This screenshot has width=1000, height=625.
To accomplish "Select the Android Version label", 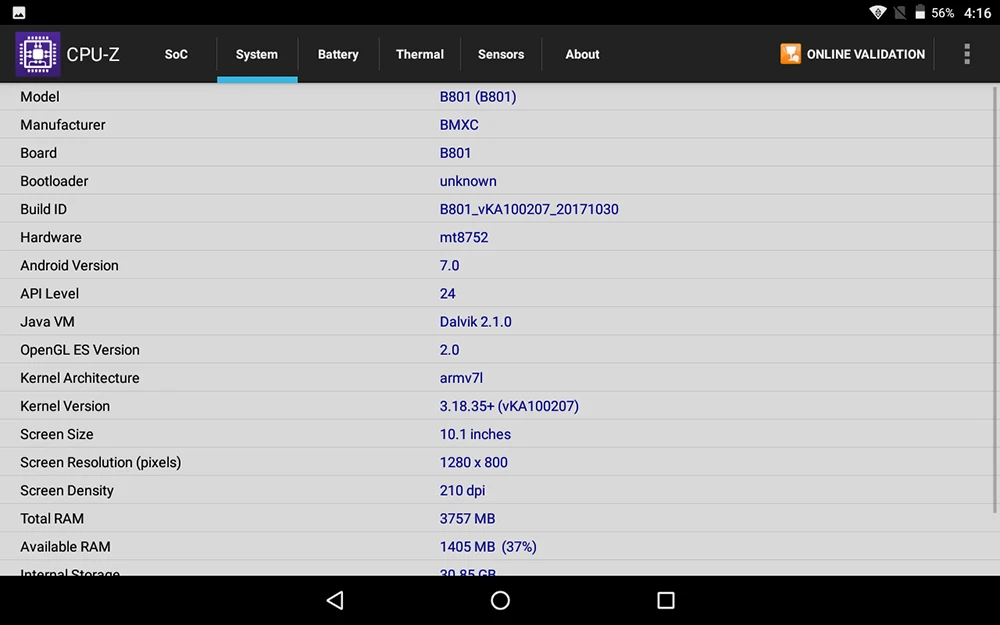I will (x=69, y=265).
